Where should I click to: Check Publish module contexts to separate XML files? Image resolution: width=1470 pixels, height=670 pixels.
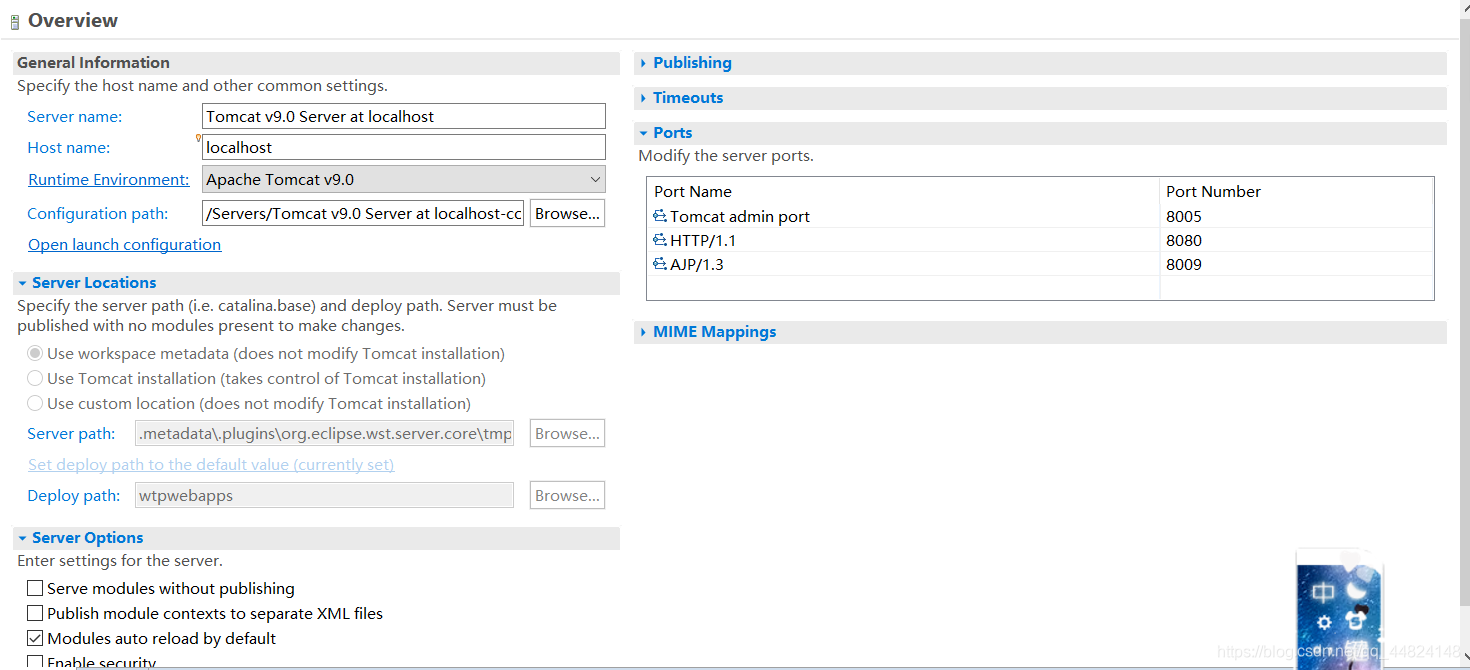point(35,613)
